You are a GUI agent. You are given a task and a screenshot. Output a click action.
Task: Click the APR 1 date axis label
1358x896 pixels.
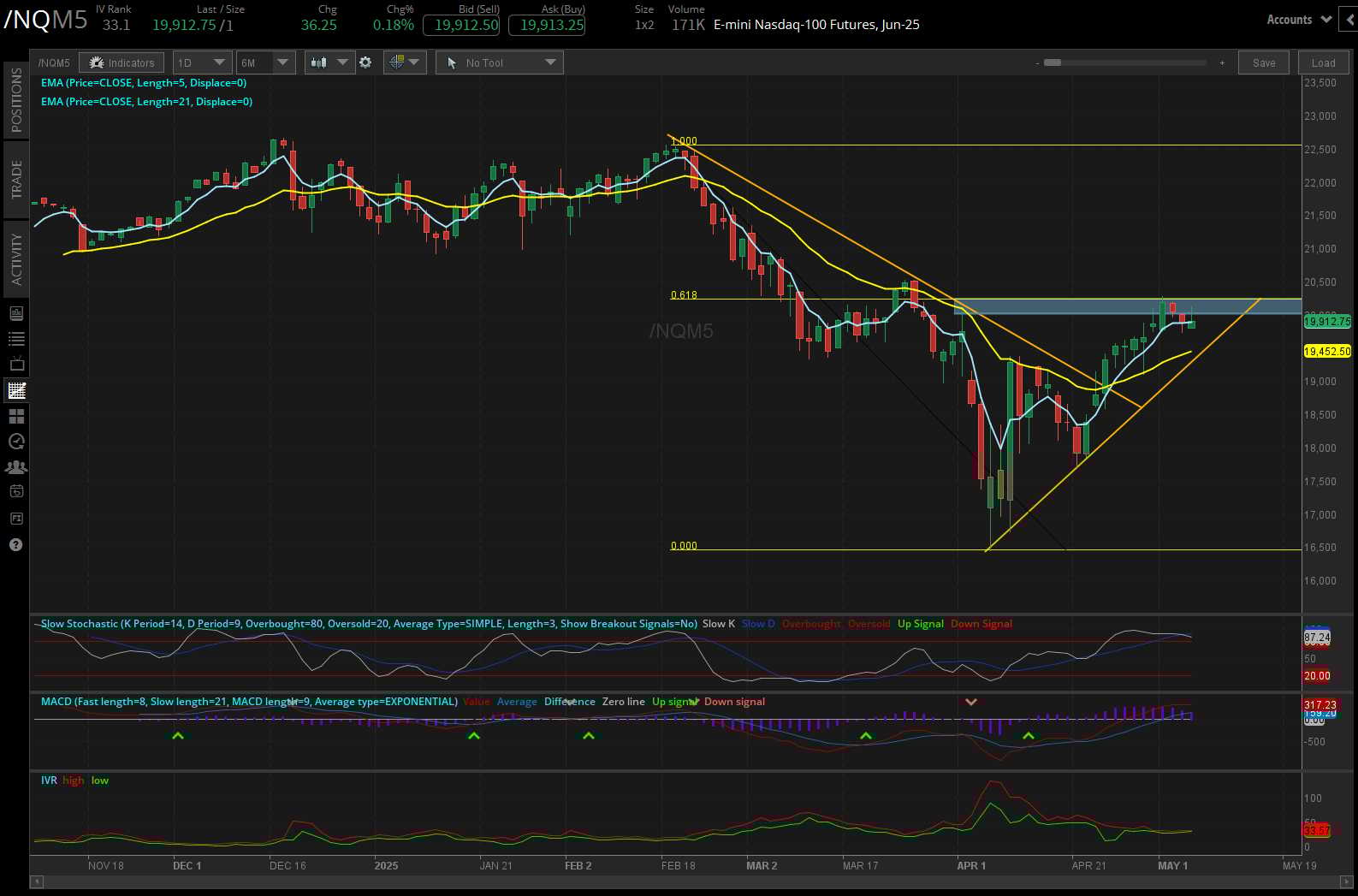pos(971,866)
